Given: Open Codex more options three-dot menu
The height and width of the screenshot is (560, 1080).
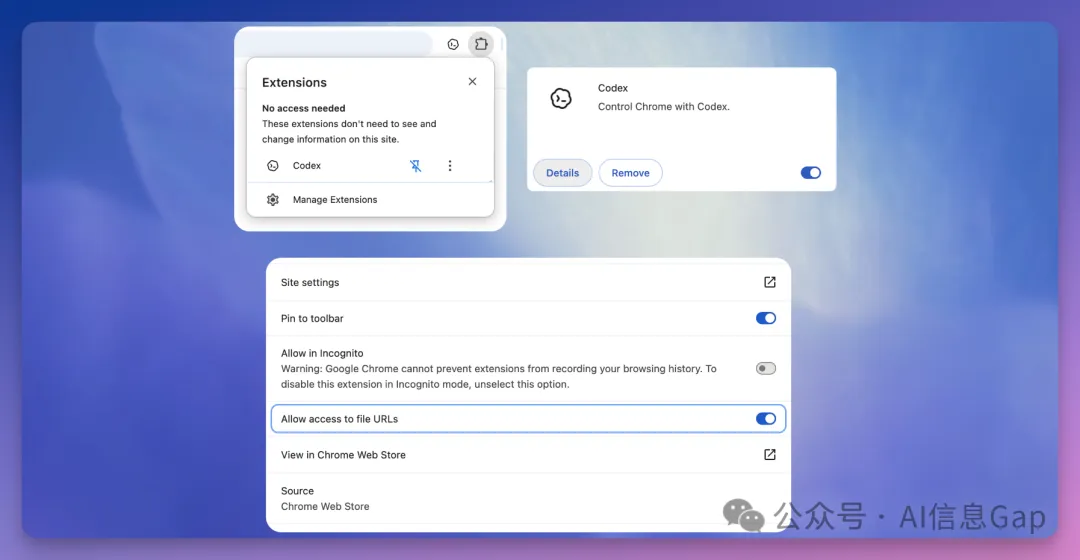Looking at the screenshot, I should pos(450,166).
